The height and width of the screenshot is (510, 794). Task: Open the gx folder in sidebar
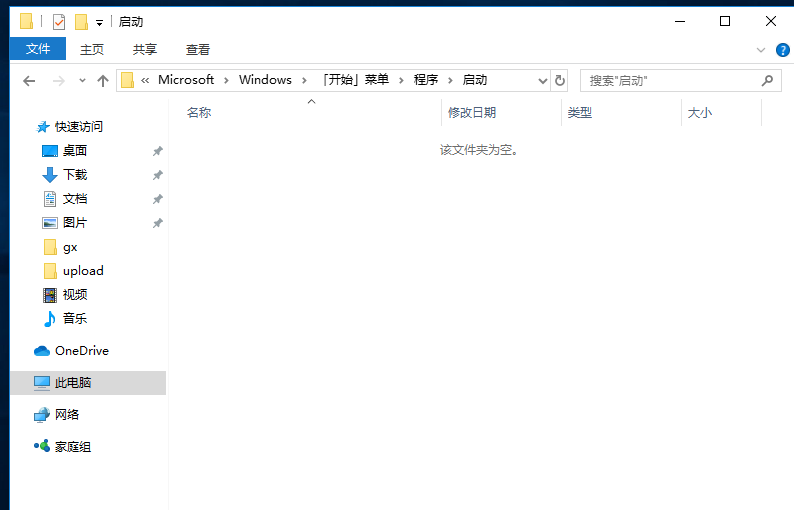pyautogui.click(x=70, y=247)
